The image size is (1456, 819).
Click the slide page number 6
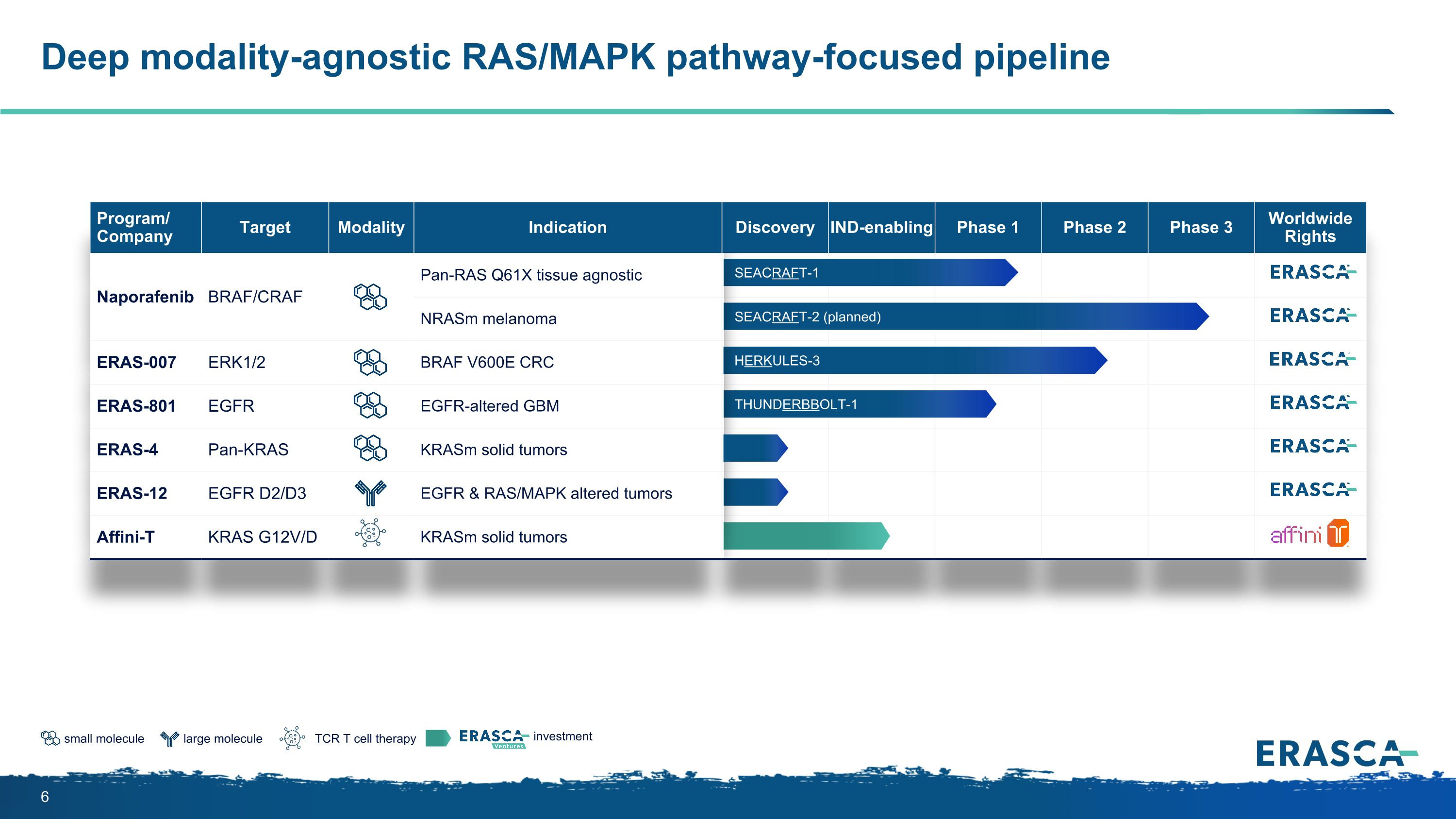(45, 797)
